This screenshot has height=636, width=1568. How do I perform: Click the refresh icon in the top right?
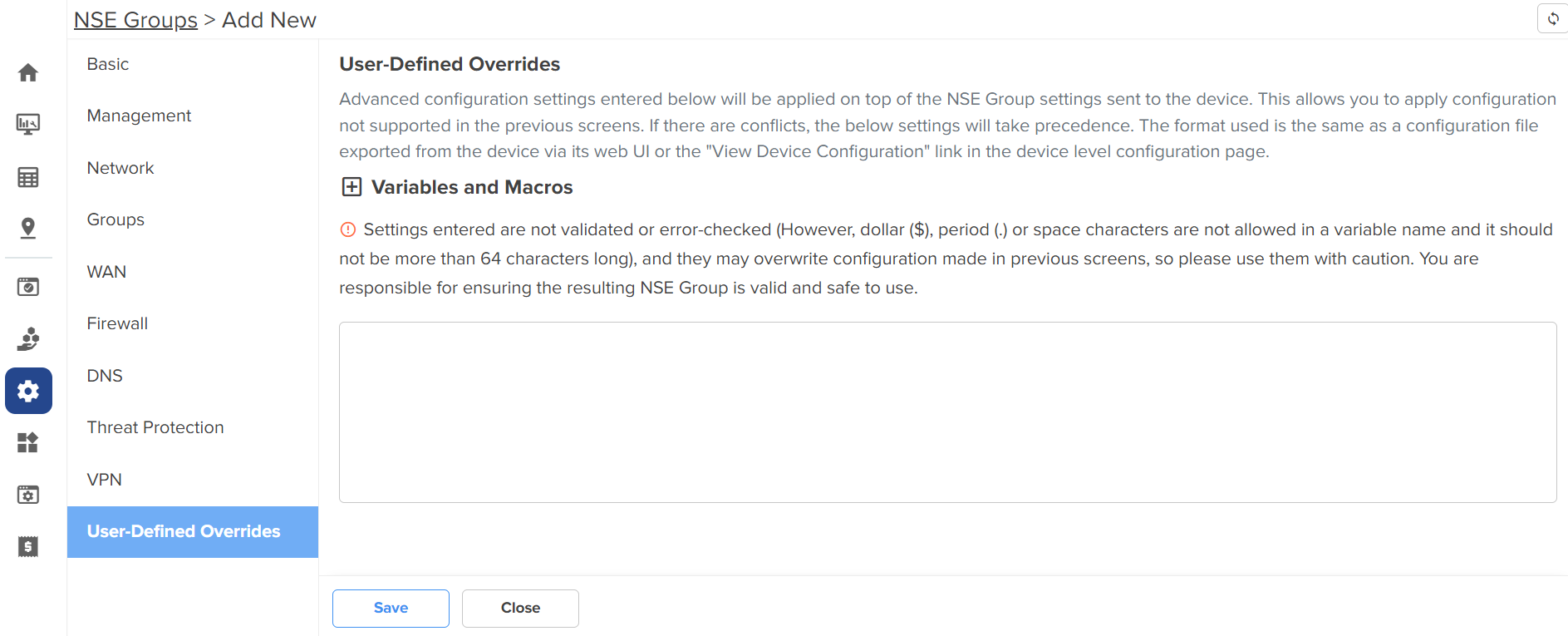pyautogui.click(x=1553, y=18)
